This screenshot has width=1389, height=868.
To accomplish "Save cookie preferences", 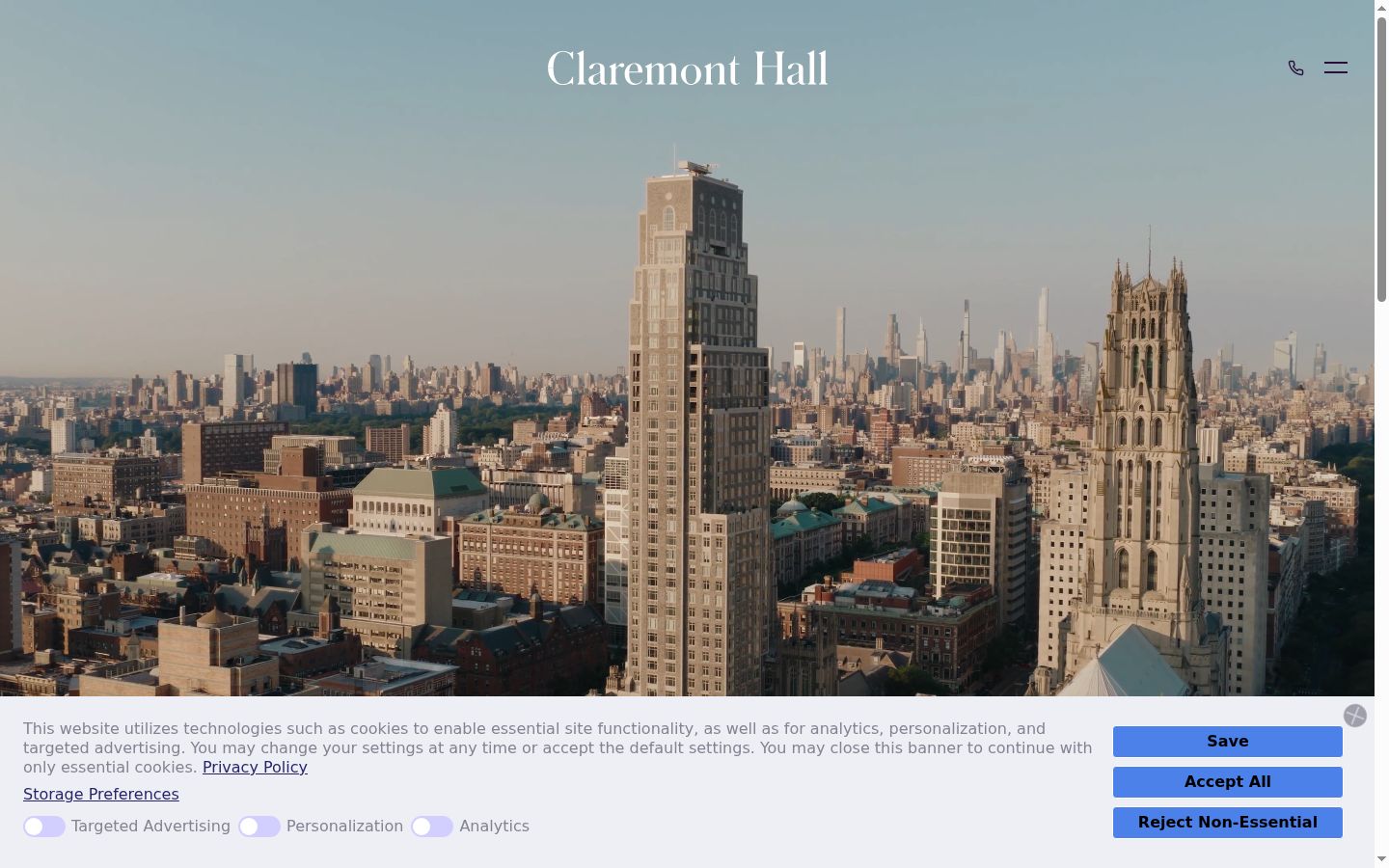I will [1228, 742].
